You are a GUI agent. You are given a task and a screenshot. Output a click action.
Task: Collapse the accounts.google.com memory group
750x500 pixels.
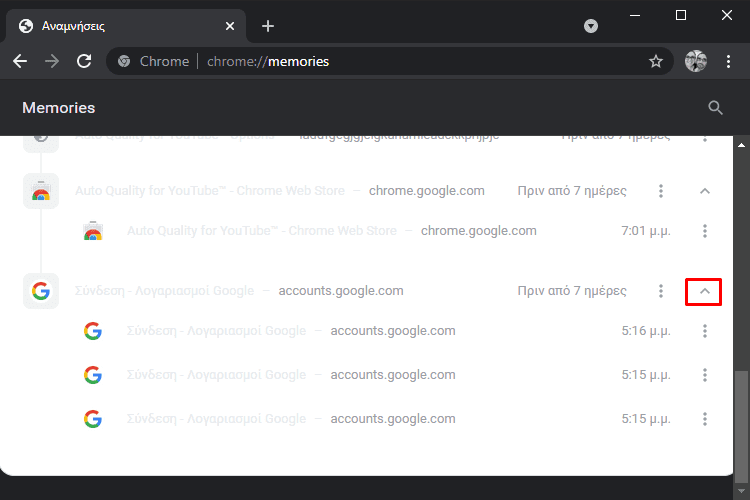[705, 291]
